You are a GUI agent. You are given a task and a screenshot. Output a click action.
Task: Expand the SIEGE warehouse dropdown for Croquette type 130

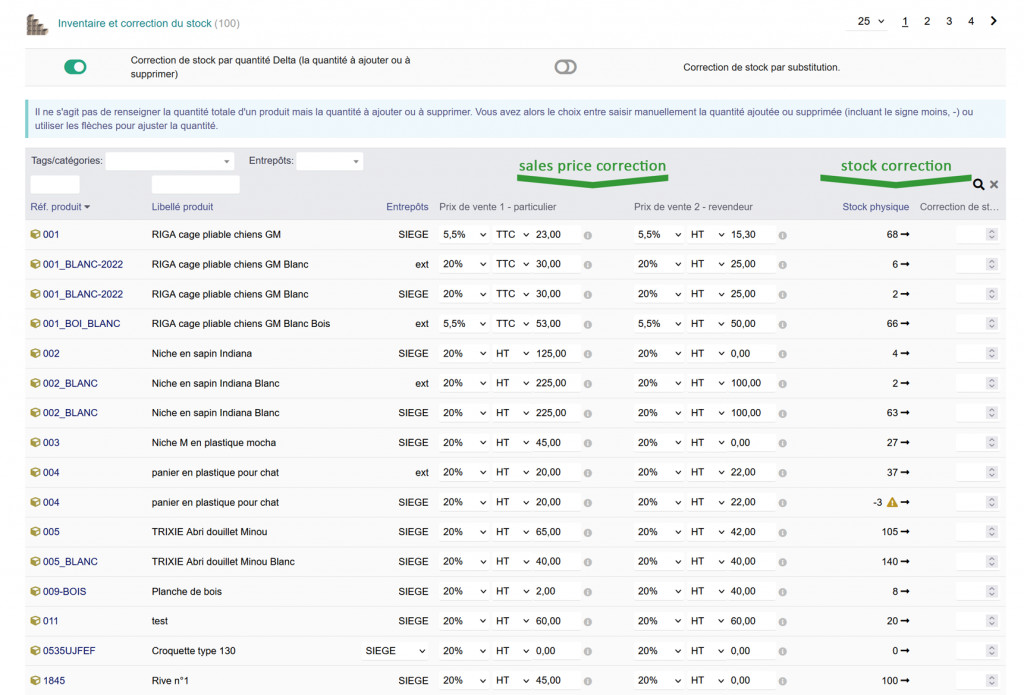pyautogui.click(x=396, y=651)
